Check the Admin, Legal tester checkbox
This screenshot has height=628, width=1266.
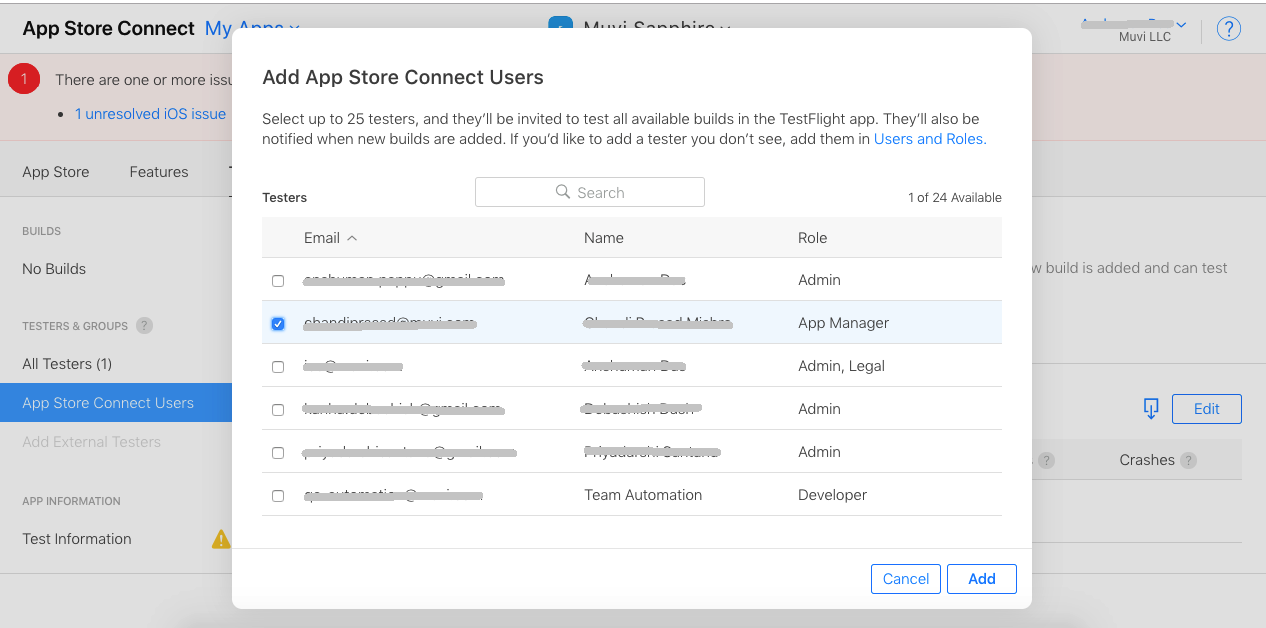tap(278, 366)
